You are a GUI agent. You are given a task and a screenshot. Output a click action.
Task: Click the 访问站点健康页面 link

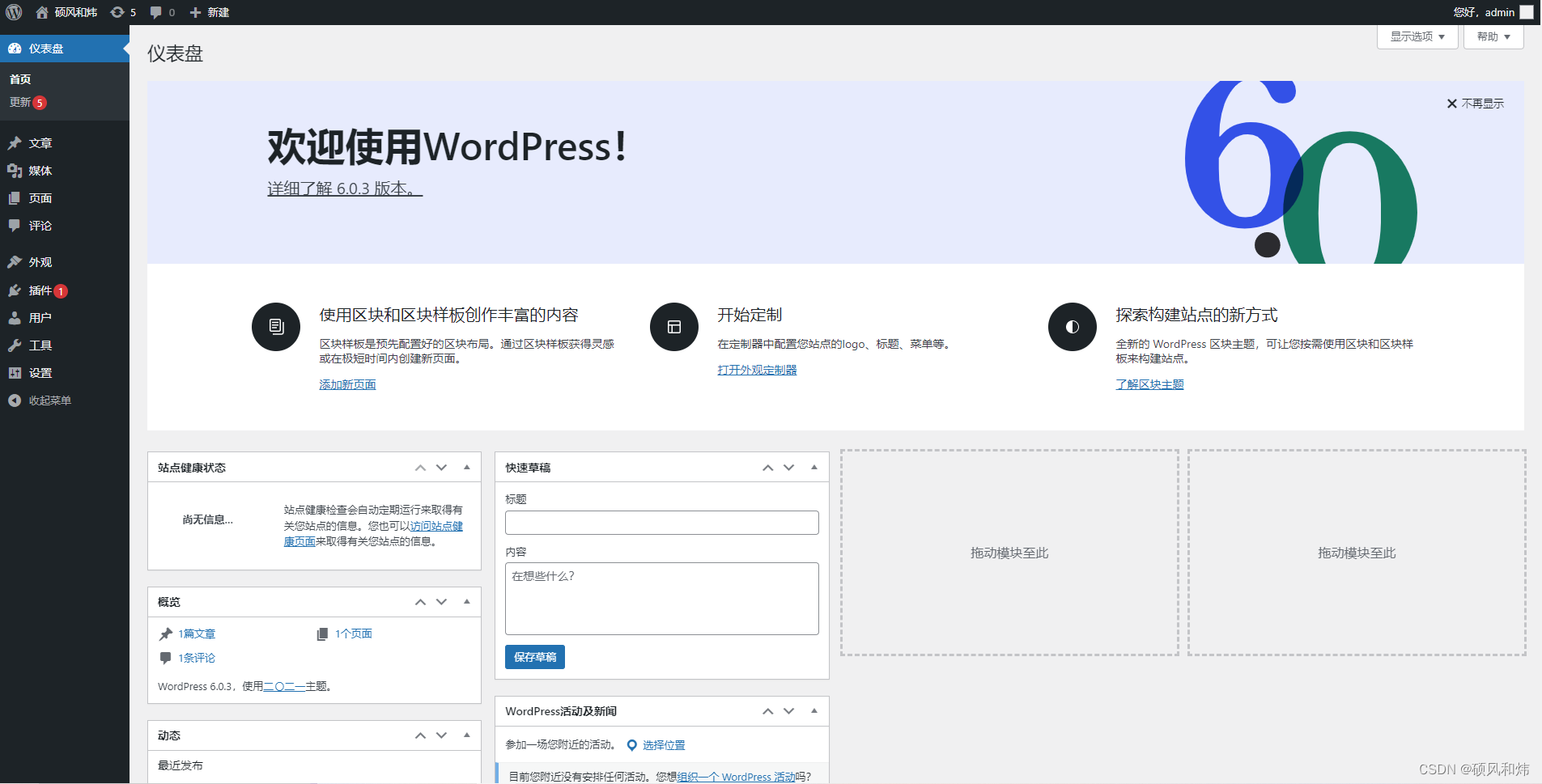point(436,526)
